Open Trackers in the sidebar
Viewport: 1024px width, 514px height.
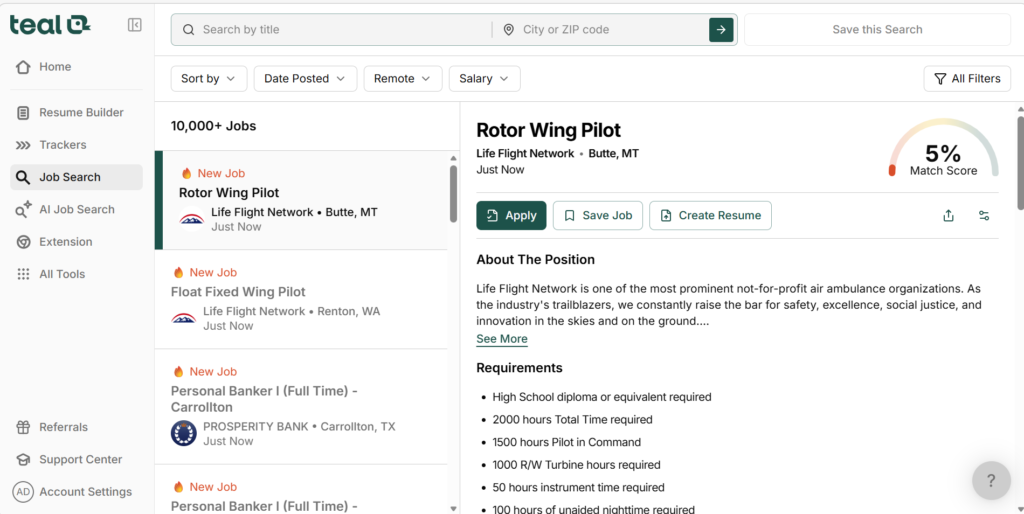click(62, 145)
